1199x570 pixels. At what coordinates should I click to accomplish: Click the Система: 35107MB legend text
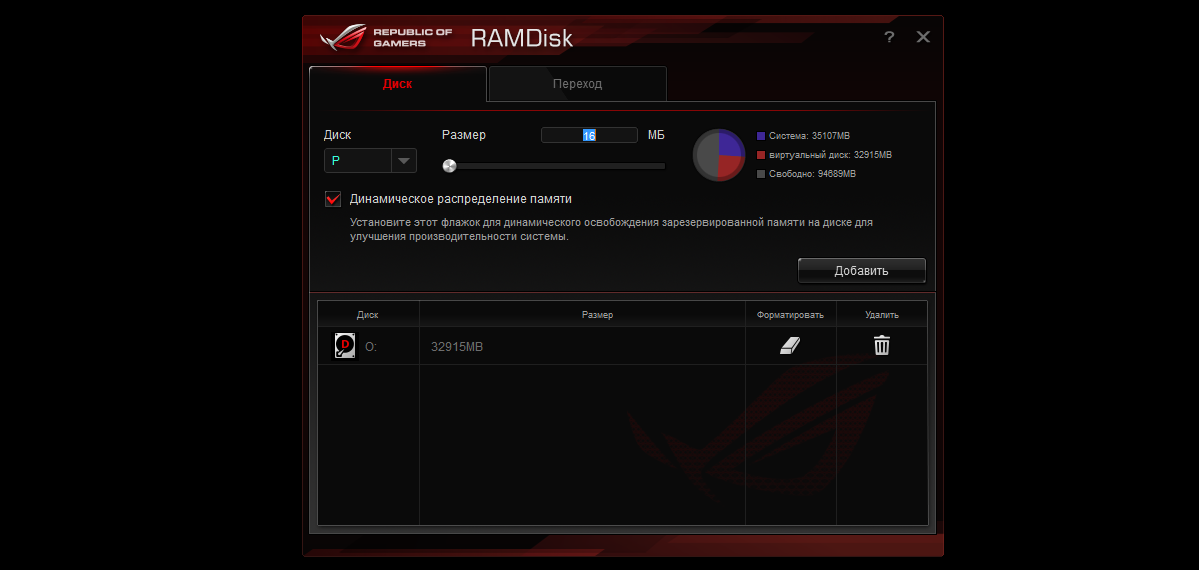coord(809,135)
